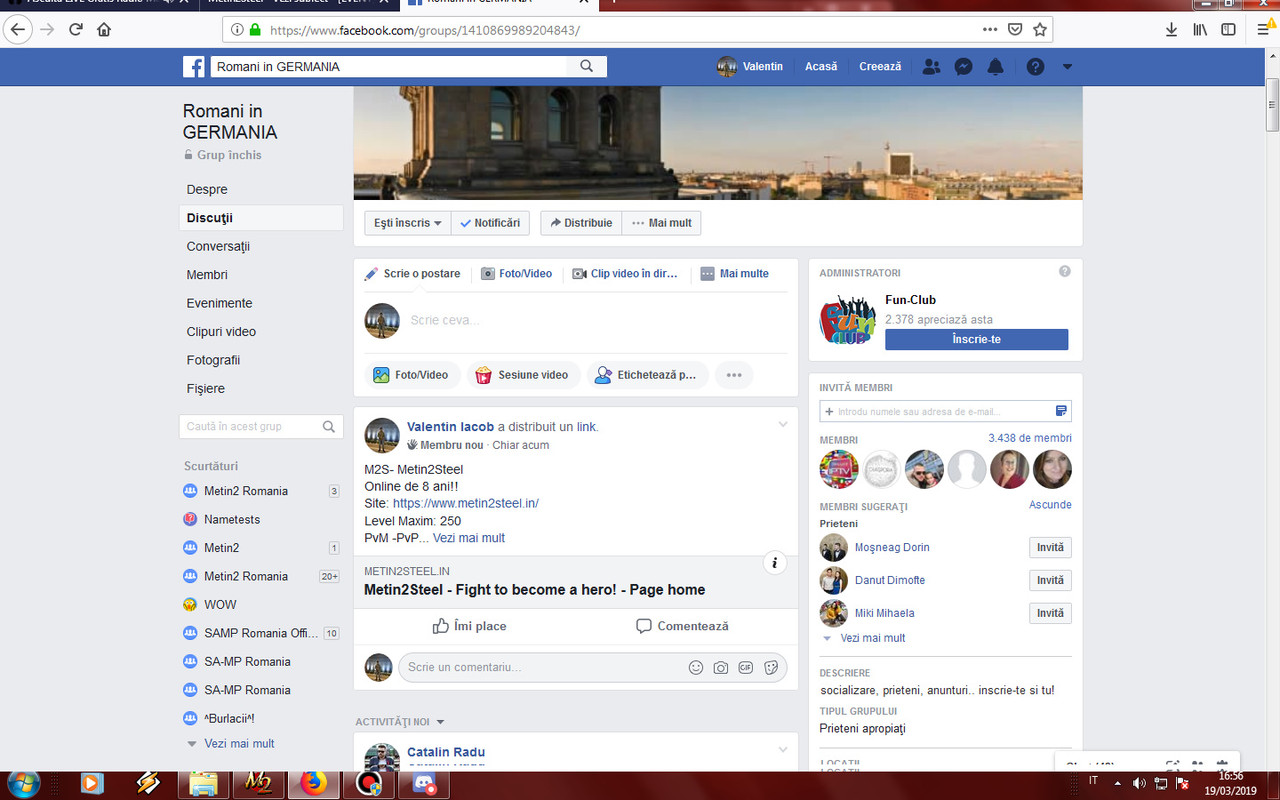1280x800 pixels.
Task: Click Ascunde for suggested members
Action: (1050, 505)
